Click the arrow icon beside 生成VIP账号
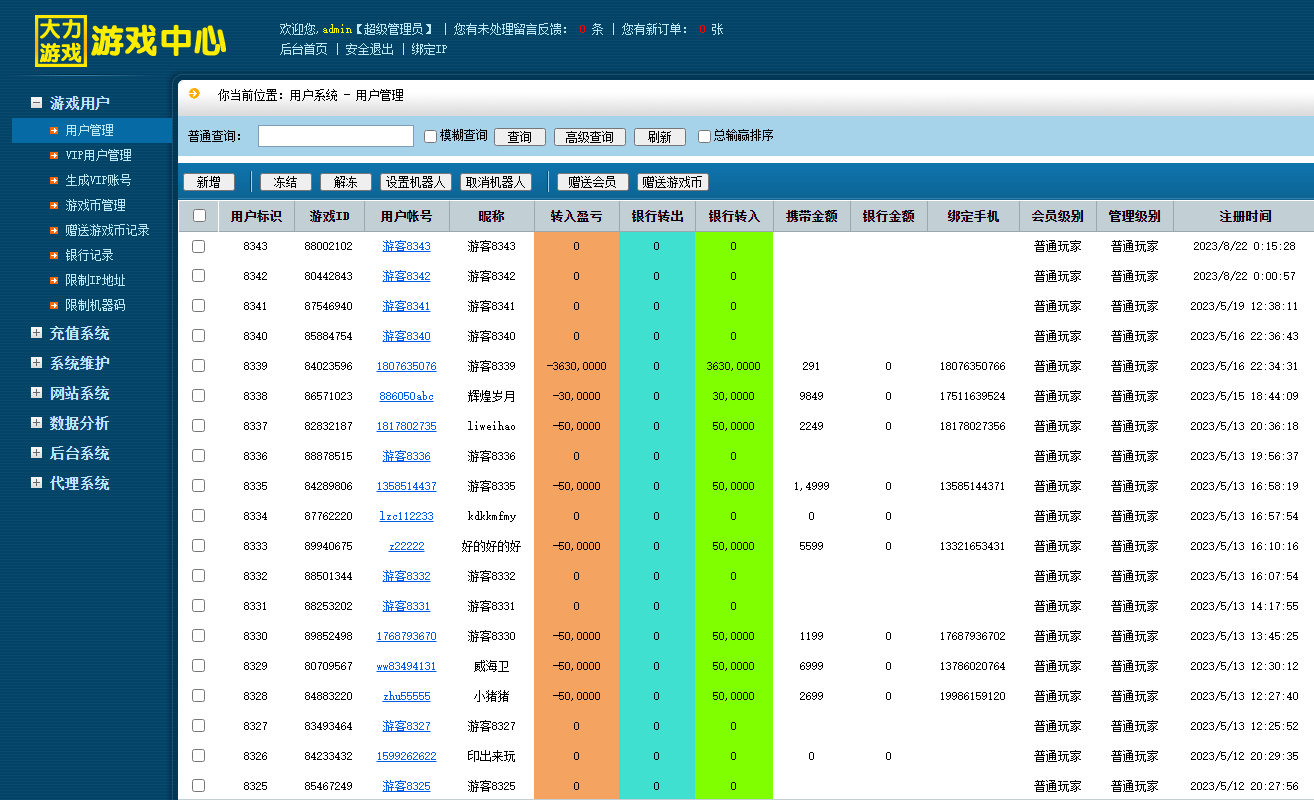This screenshot has height=800, width=1314. [54, 180]
